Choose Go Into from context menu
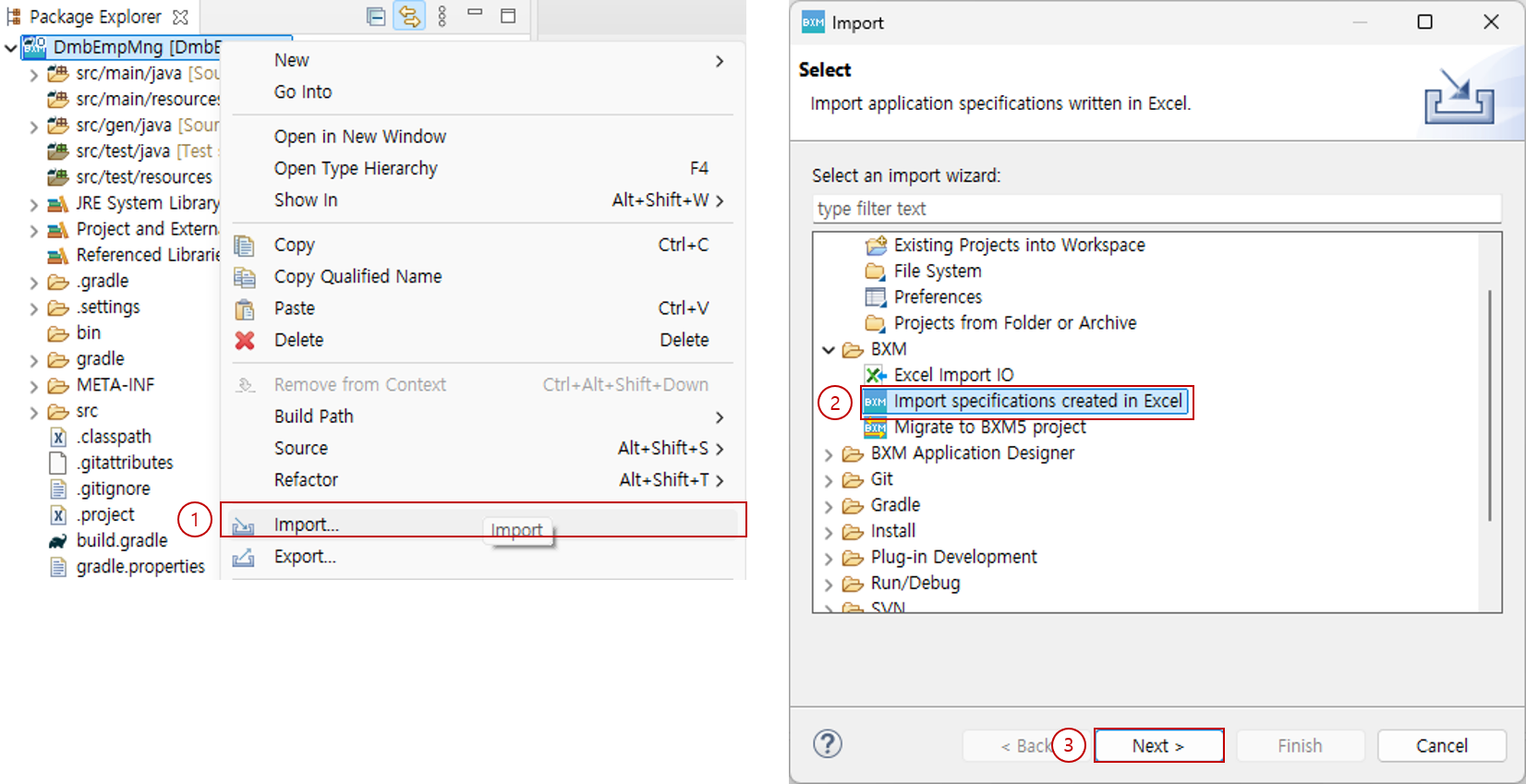1526x784 pixels. click(483, 91)
